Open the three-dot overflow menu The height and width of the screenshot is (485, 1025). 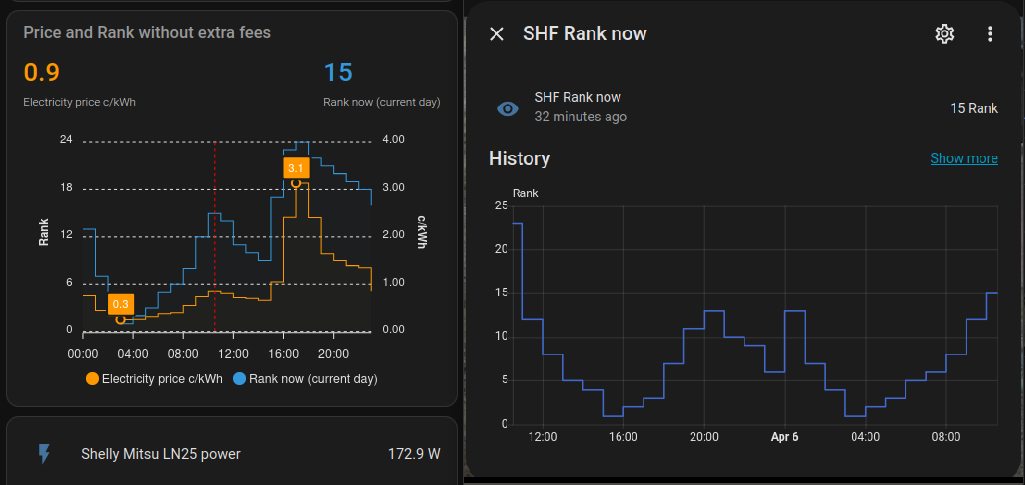point(990,34)
